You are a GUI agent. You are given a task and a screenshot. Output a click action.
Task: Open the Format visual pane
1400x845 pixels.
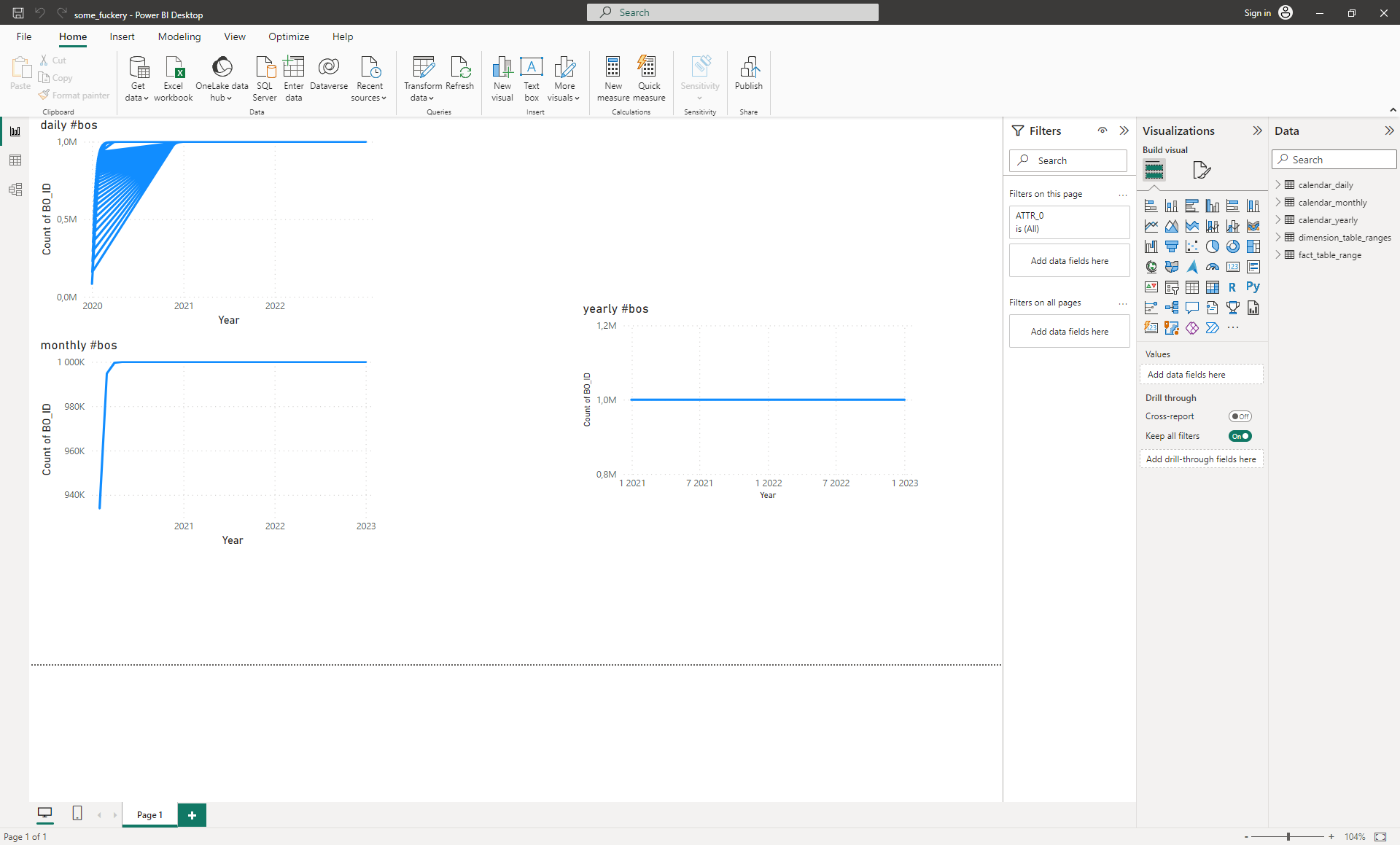point(1201,170)
